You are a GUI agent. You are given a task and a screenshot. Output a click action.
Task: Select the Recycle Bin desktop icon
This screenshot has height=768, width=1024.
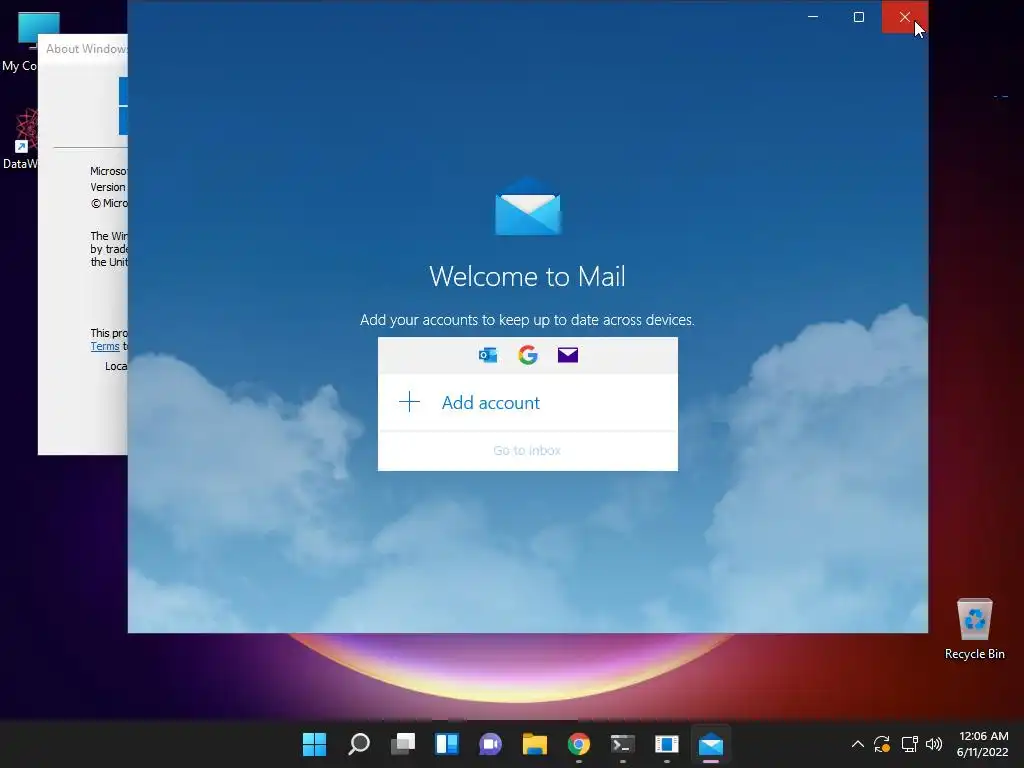[x=974, y=629]
